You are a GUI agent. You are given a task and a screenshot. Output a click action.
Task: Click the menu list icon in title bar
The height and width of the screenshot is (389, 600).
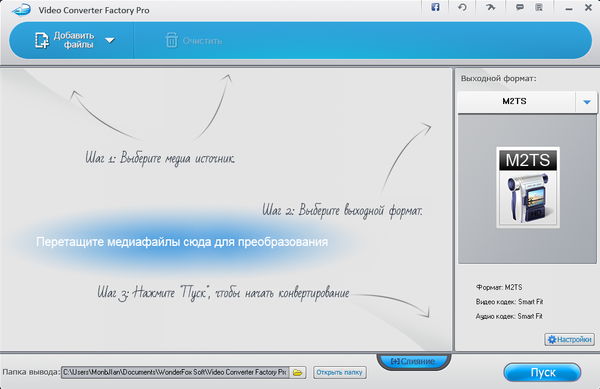pyautogui.click(x=539, y=7)
